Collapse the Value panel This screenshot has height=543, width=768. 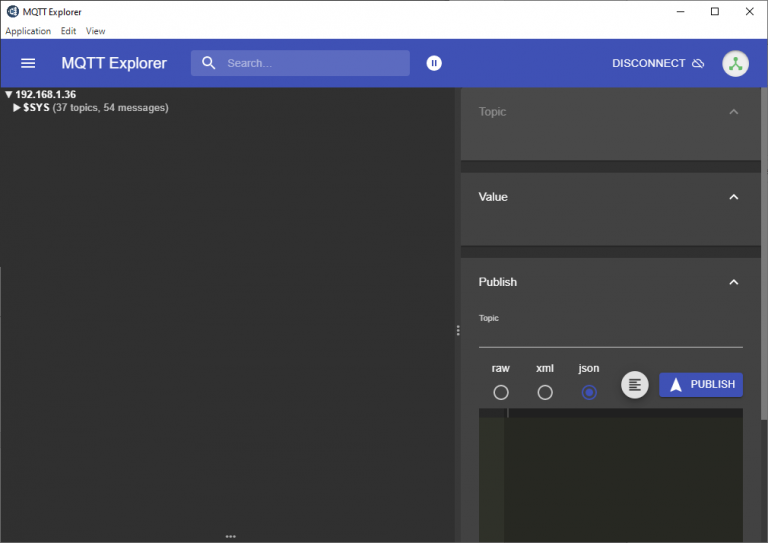(733, 197)
